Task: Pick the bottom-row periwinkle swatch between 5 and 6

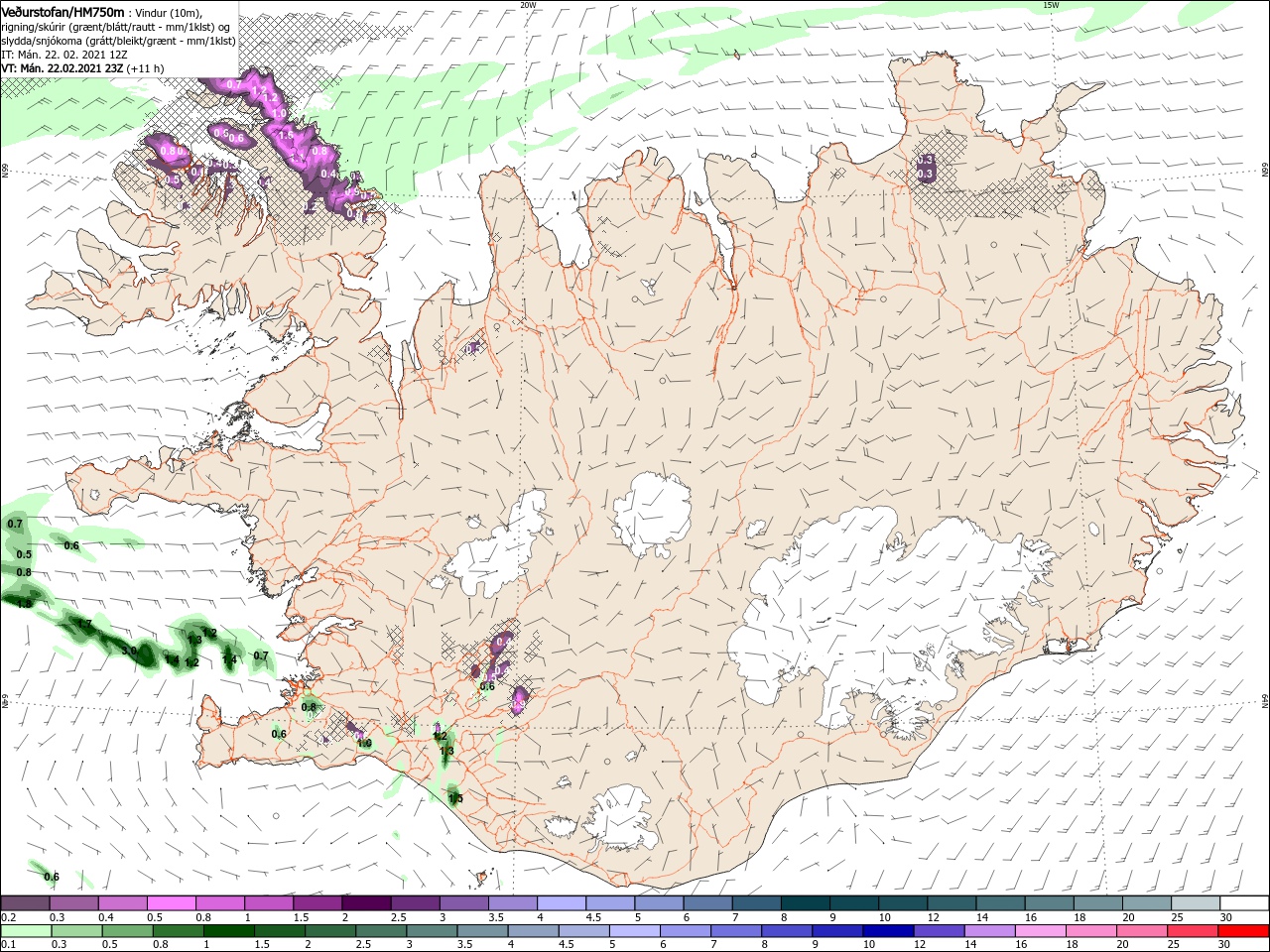Action: pos(635,931)
